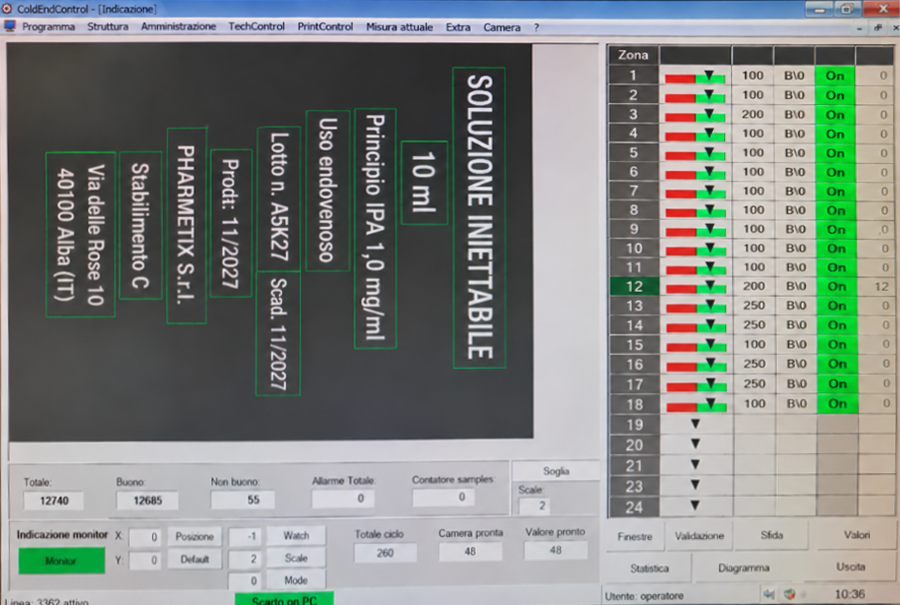The height and width of the screenshot is (605, 900).
Task: Click the Diagramma button
Action: (x=744, y=568)
